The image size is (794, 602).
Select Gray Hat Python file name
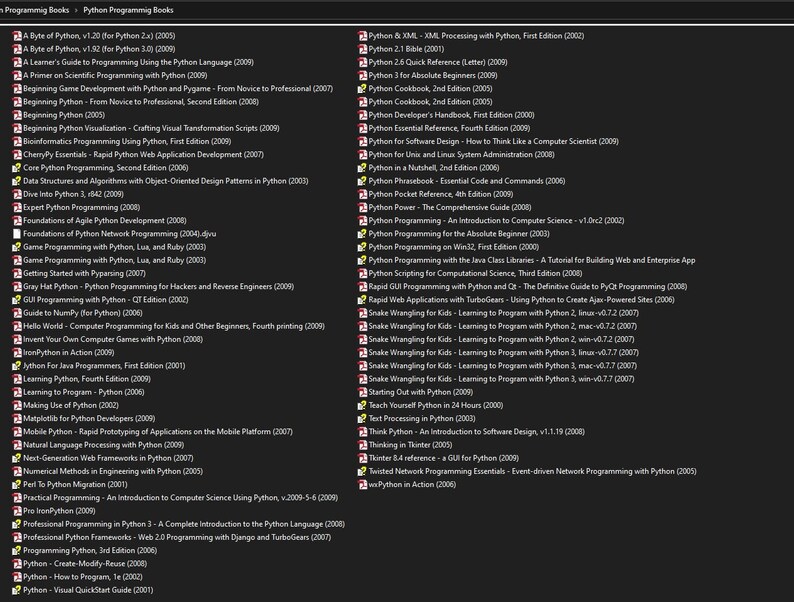coord(158,286)
